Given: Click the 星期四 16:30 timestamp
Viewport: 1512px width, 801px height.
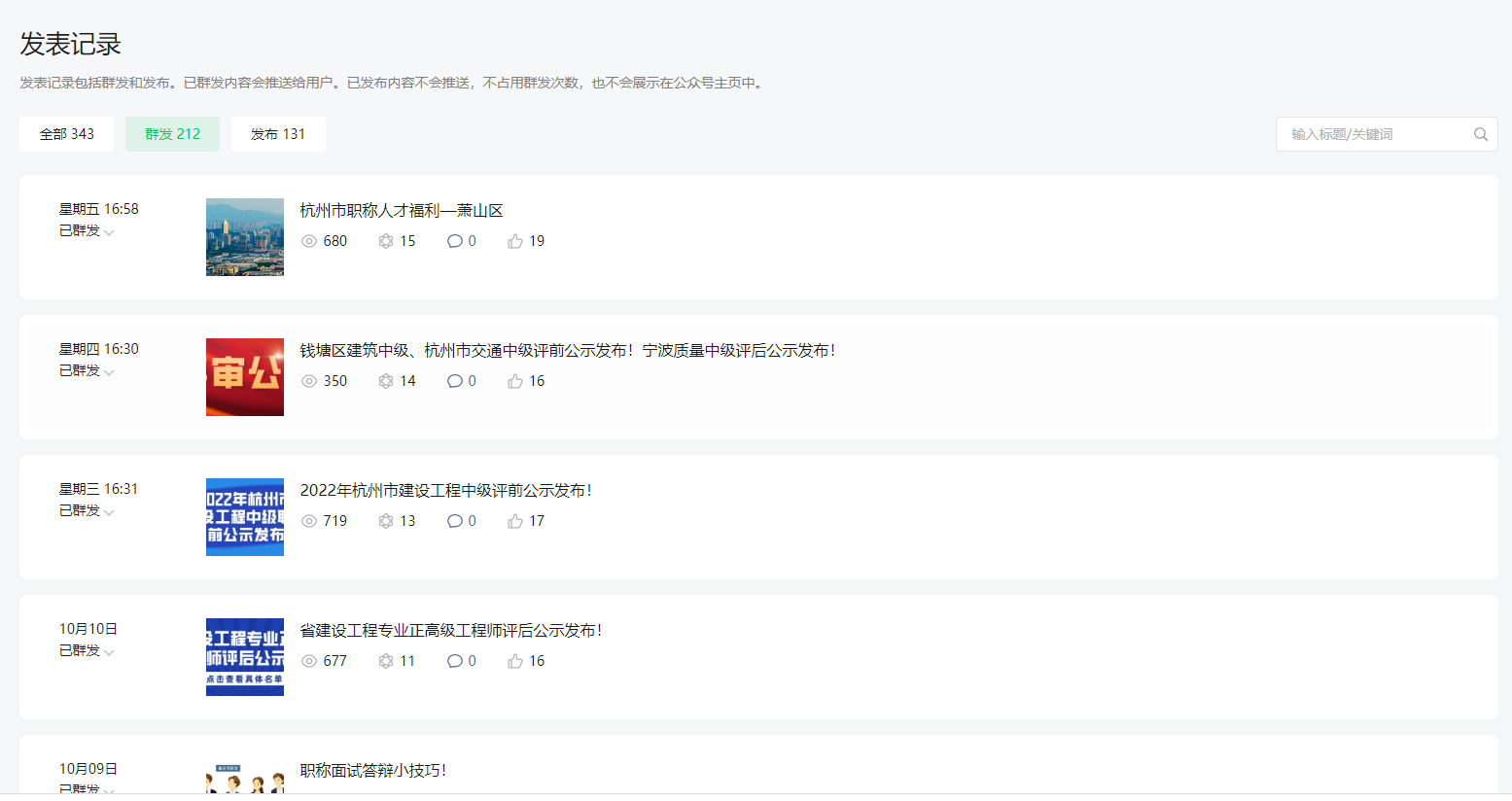Looking at the screenshot, I should pos(98,349).
